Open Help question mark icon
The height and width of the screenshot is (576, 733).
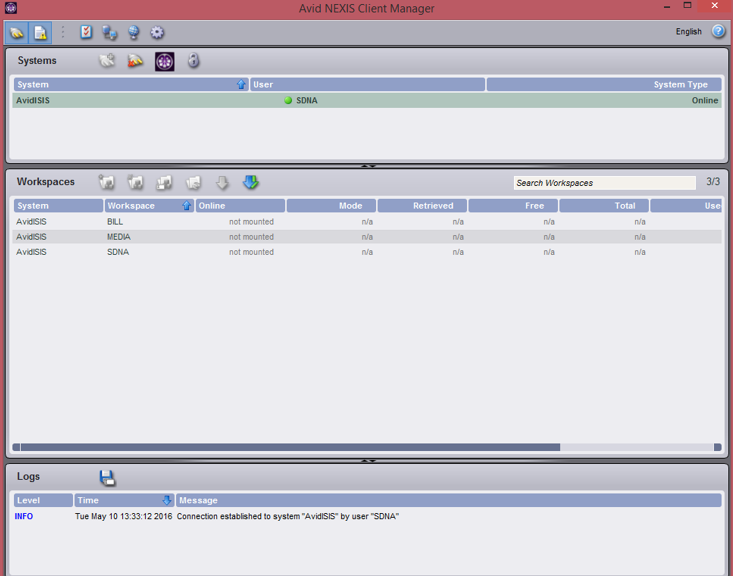(x=719, y=31)
